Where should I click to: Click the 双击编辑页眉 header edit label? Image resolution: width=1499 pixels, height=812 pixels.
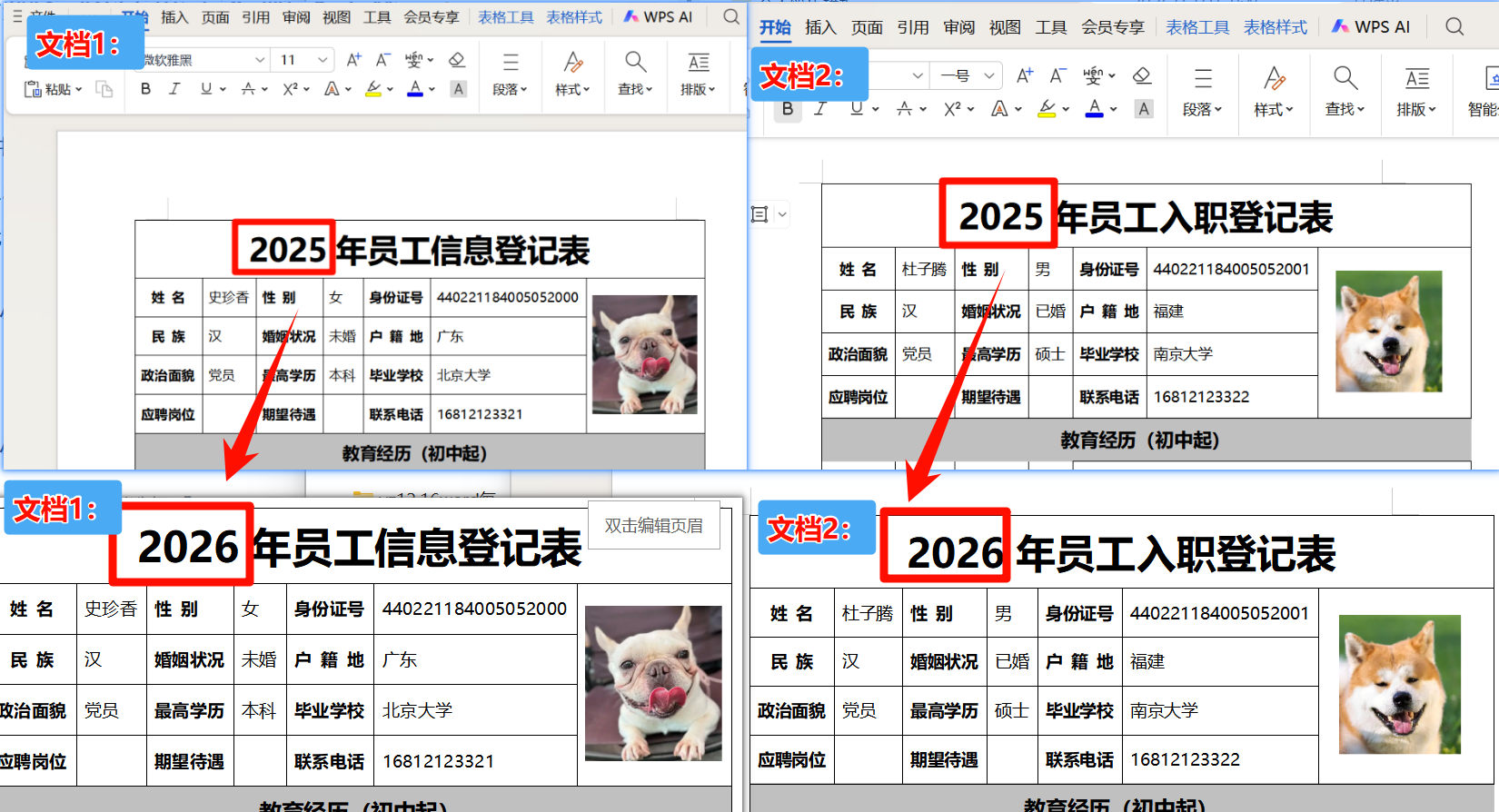point(654,525)
